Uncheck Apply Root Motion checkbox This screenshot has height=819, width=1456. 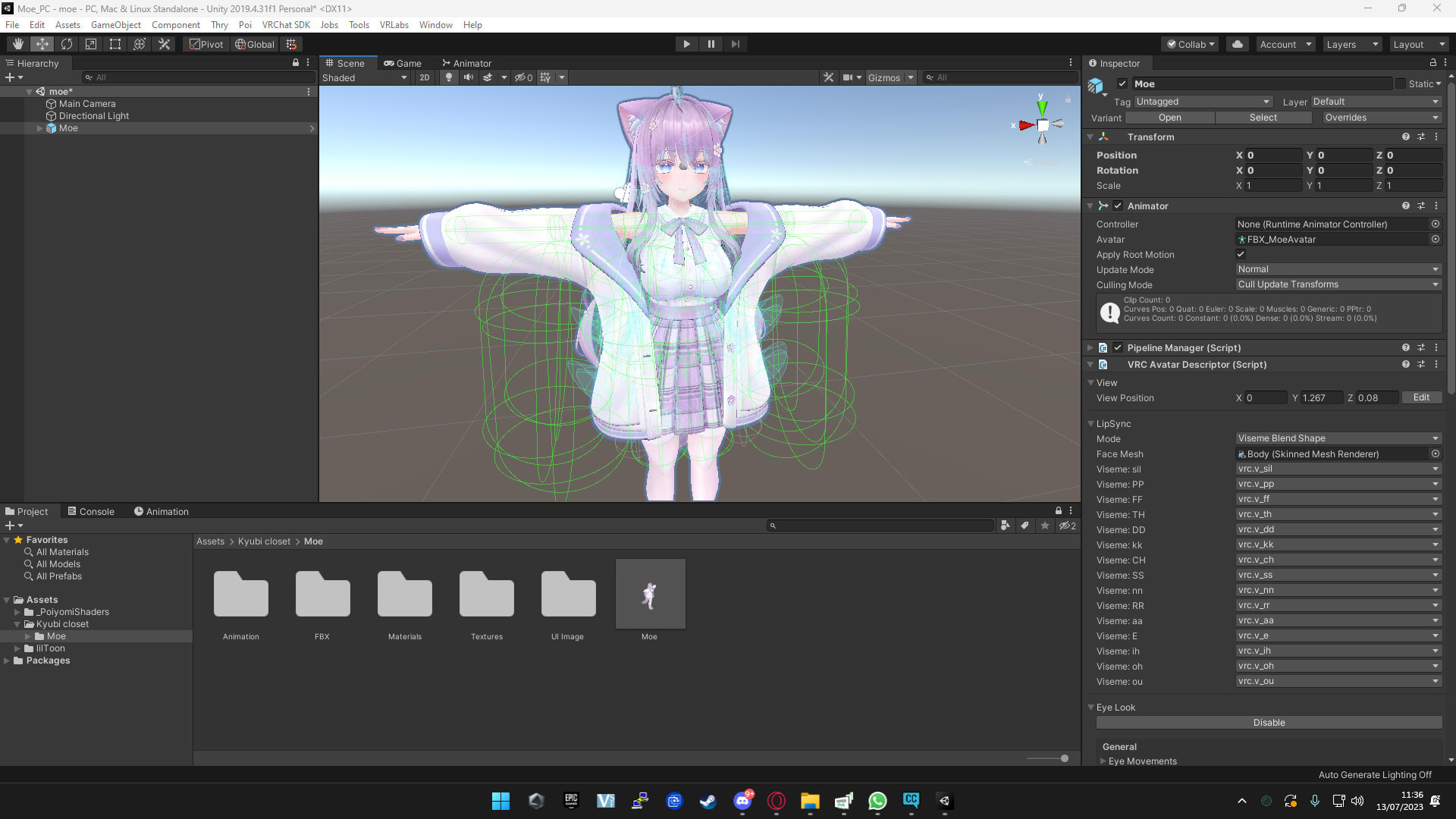point(1241,255)
